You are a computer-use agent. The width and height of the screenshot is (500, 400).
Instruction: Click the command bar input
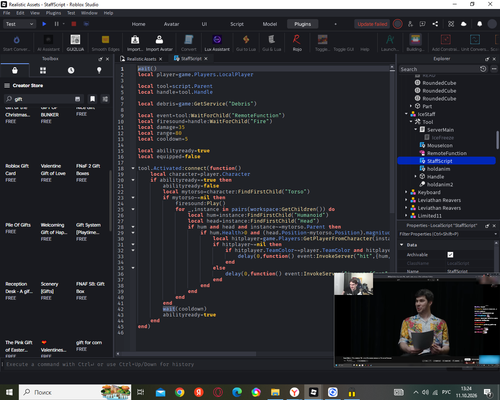click(168, 364)
